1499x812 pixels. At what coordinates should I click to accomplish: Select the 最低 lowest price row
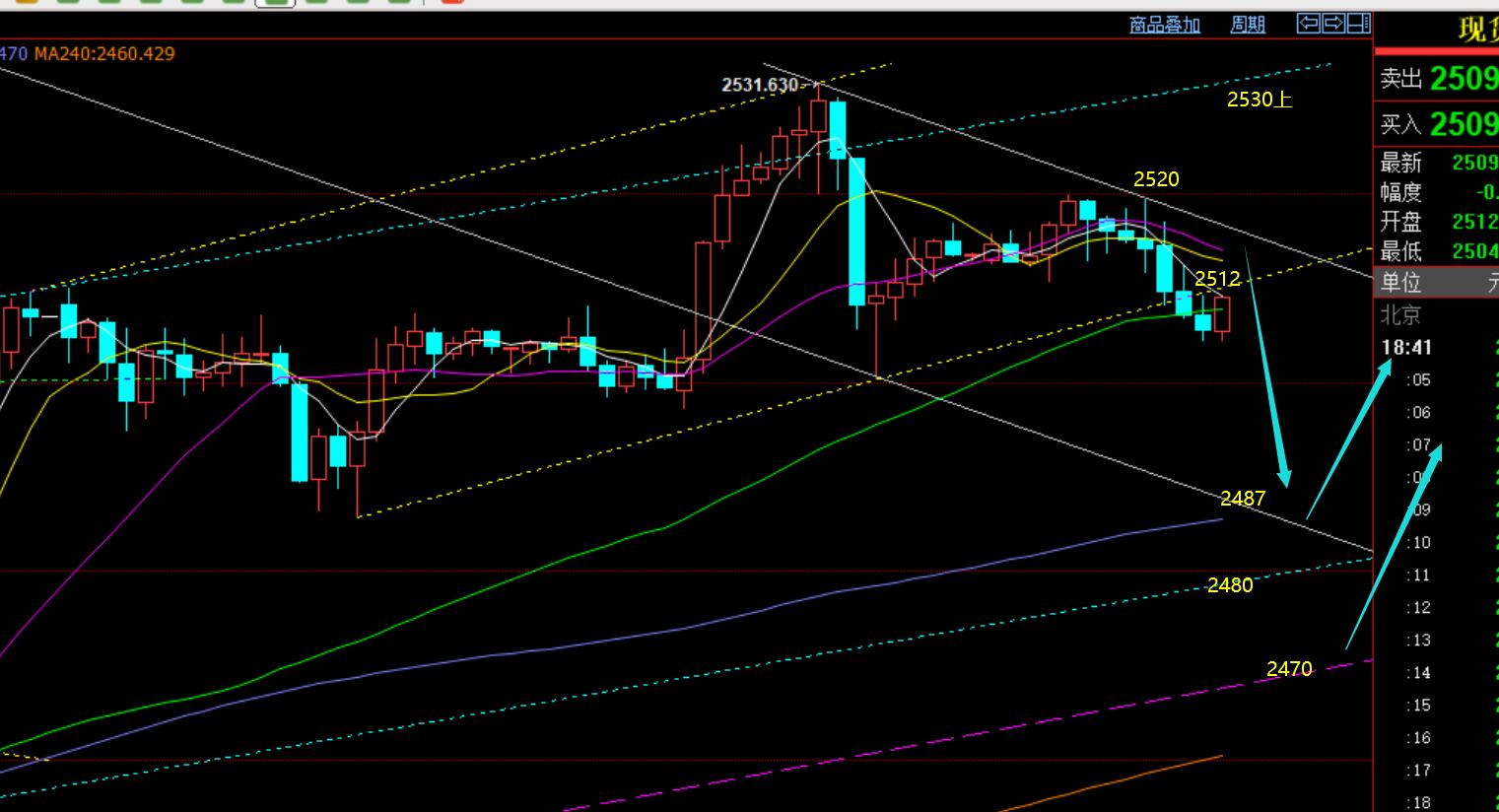(x=1437, y=251)
